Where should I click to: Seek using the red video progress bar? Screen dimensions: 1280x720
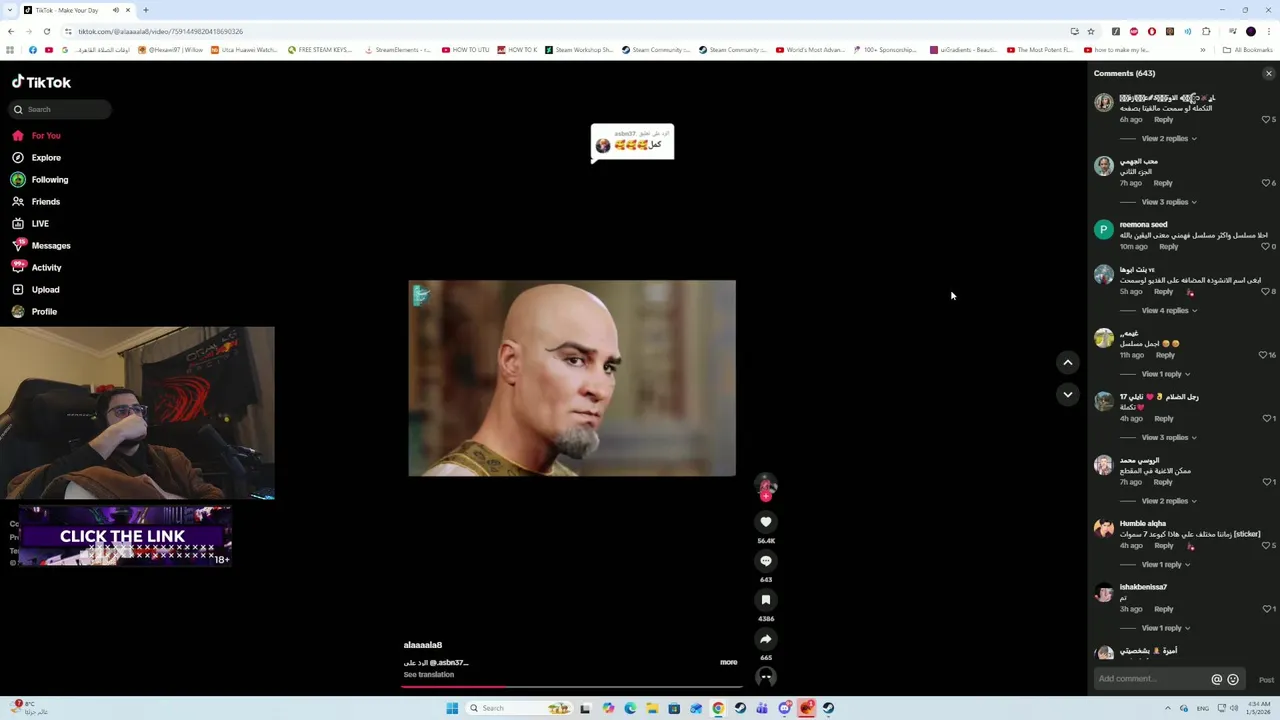coord(572,687)
